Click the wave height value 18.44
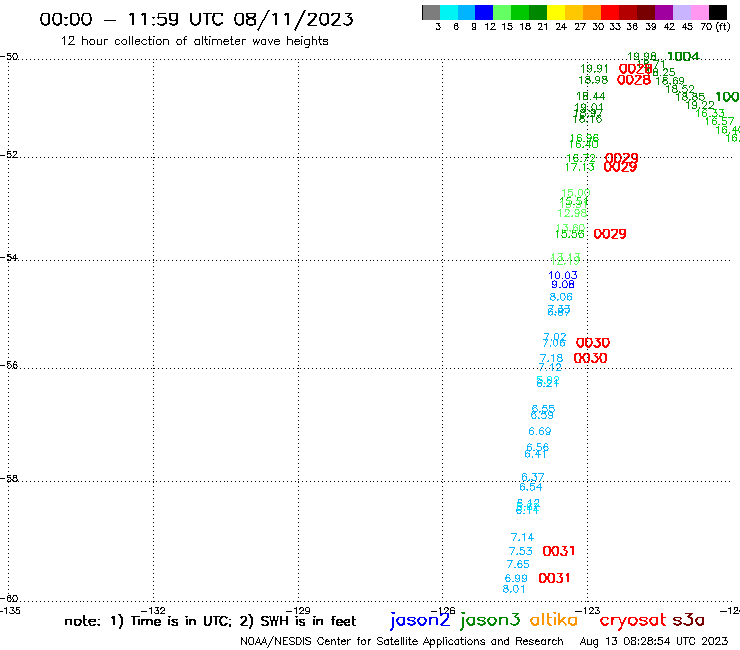740x650 pixels. pyautogui.click(x=590, y=96)
